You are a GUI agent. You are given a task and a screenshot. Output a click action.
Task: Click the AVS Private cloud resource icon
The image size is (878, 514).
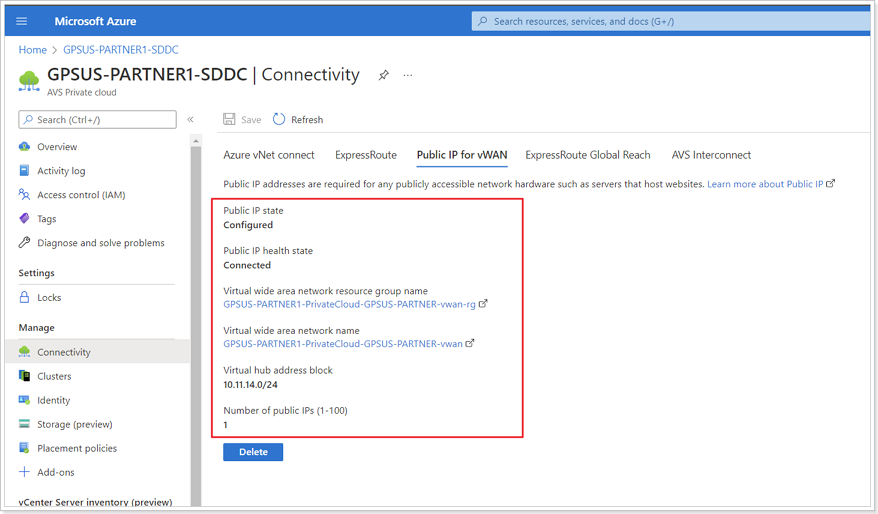click(x=29, y=81)
